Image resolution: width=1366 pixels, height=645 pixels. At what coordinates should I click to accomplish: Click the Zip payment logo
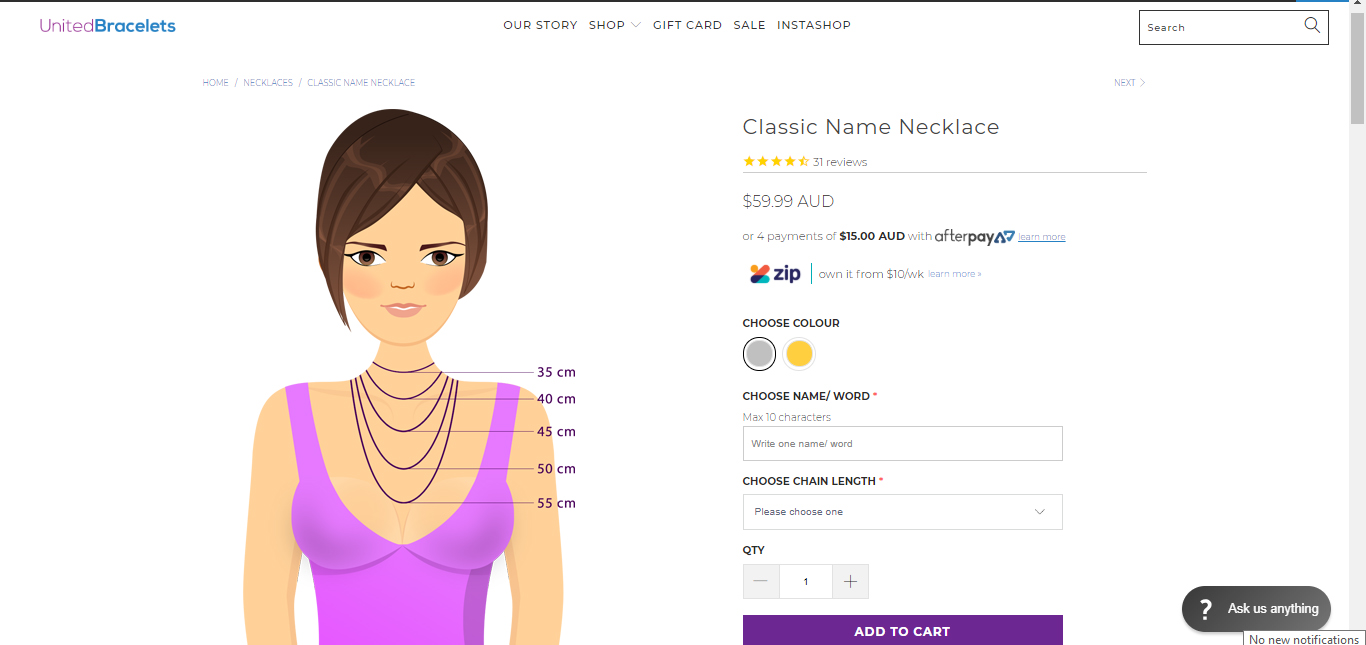click(x=776, y=274)
